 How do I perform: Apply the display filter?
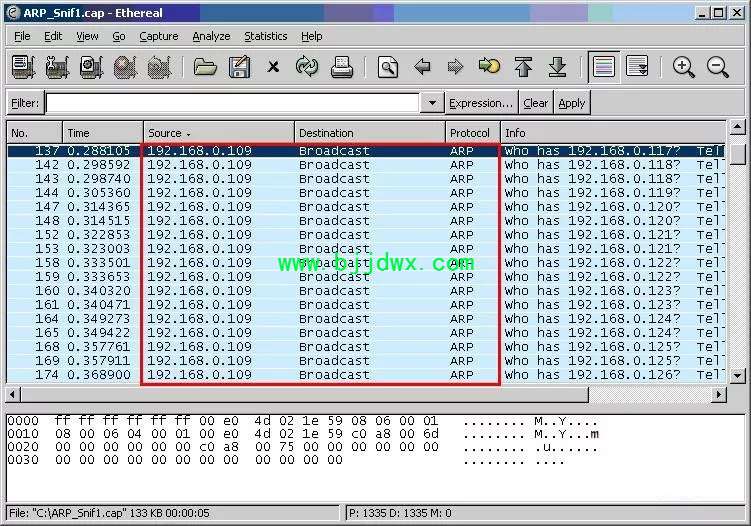coord(572,103)
